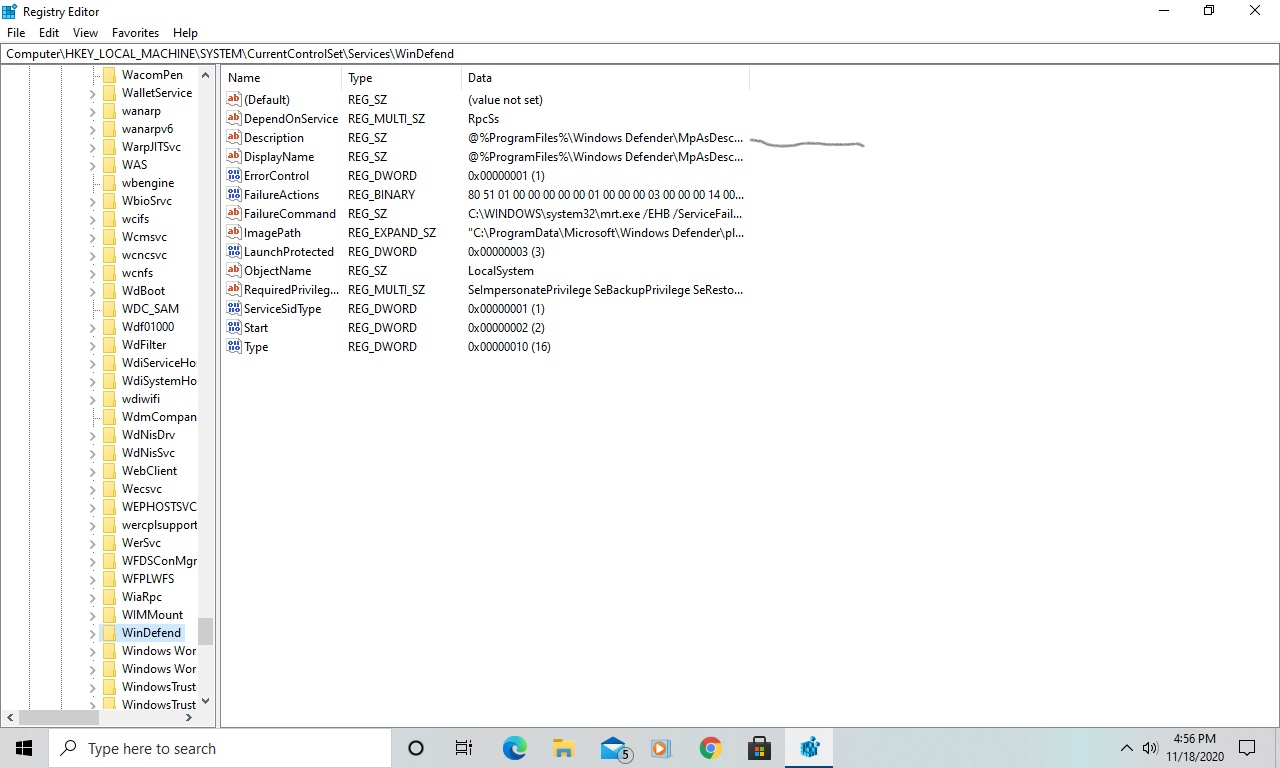Click the tree scroll up arrow

tap(205, 75)
